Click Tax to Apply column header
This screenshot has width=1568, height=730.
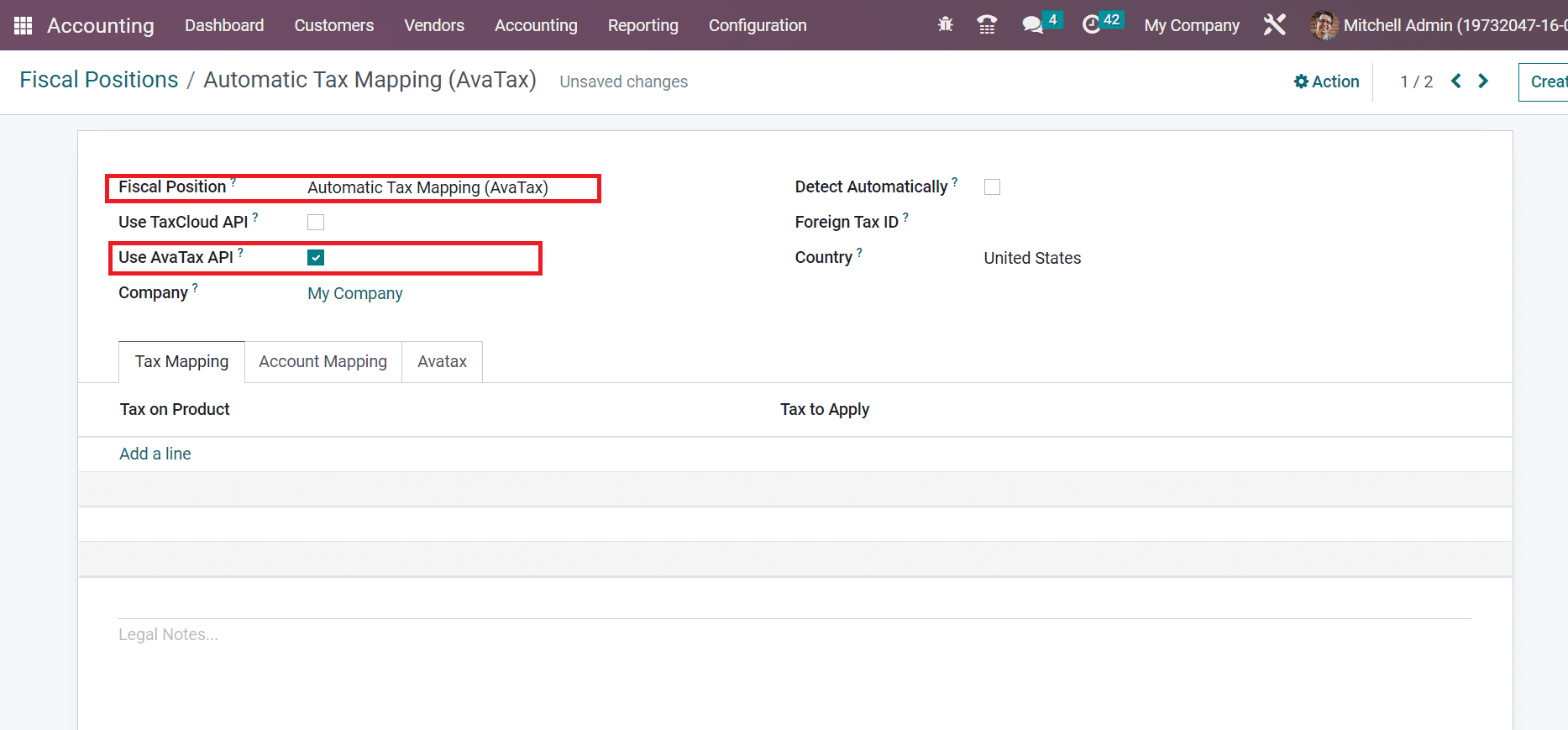[825, 409]
